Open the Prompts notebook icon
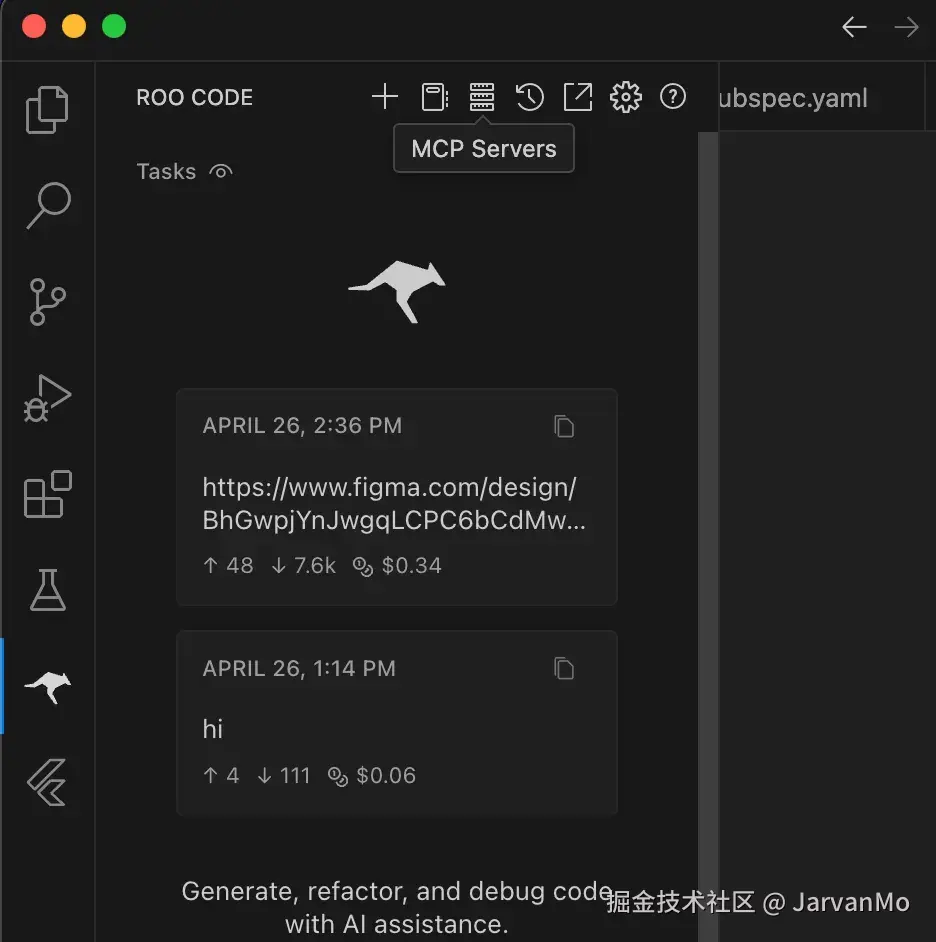 pos(434,97)
